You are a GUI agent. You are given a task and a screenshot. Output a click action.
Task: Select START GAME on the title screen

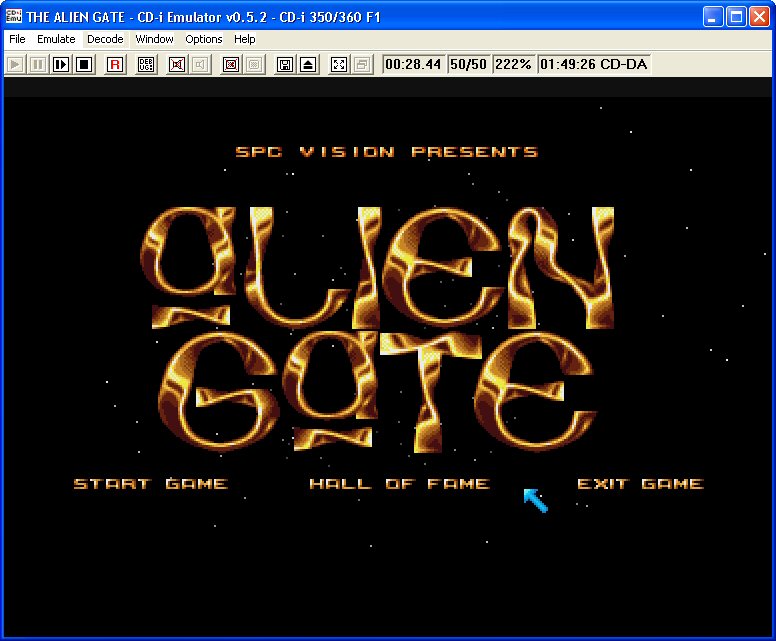tap(150, 484)
